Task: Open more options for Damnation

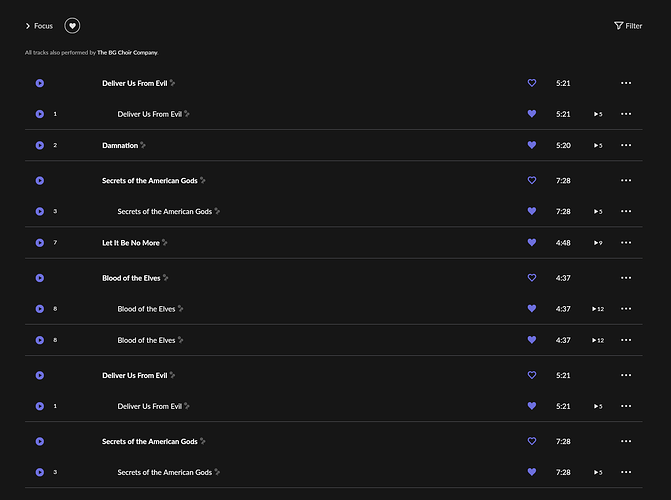Action: [626, 145]
